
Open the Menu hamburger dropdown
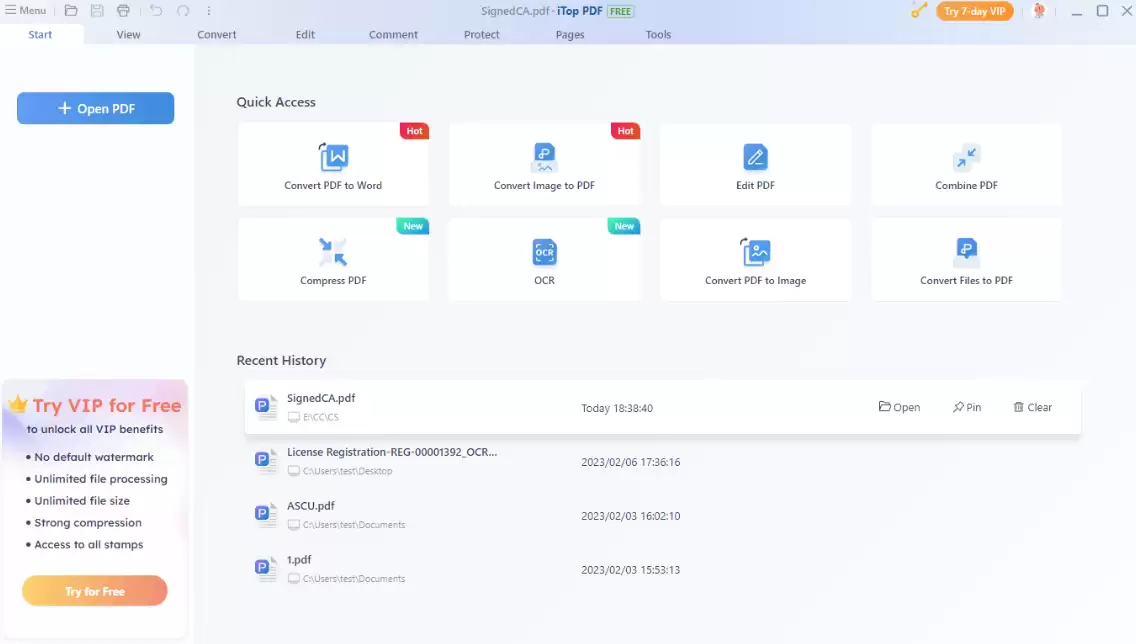tap(26, 11)
